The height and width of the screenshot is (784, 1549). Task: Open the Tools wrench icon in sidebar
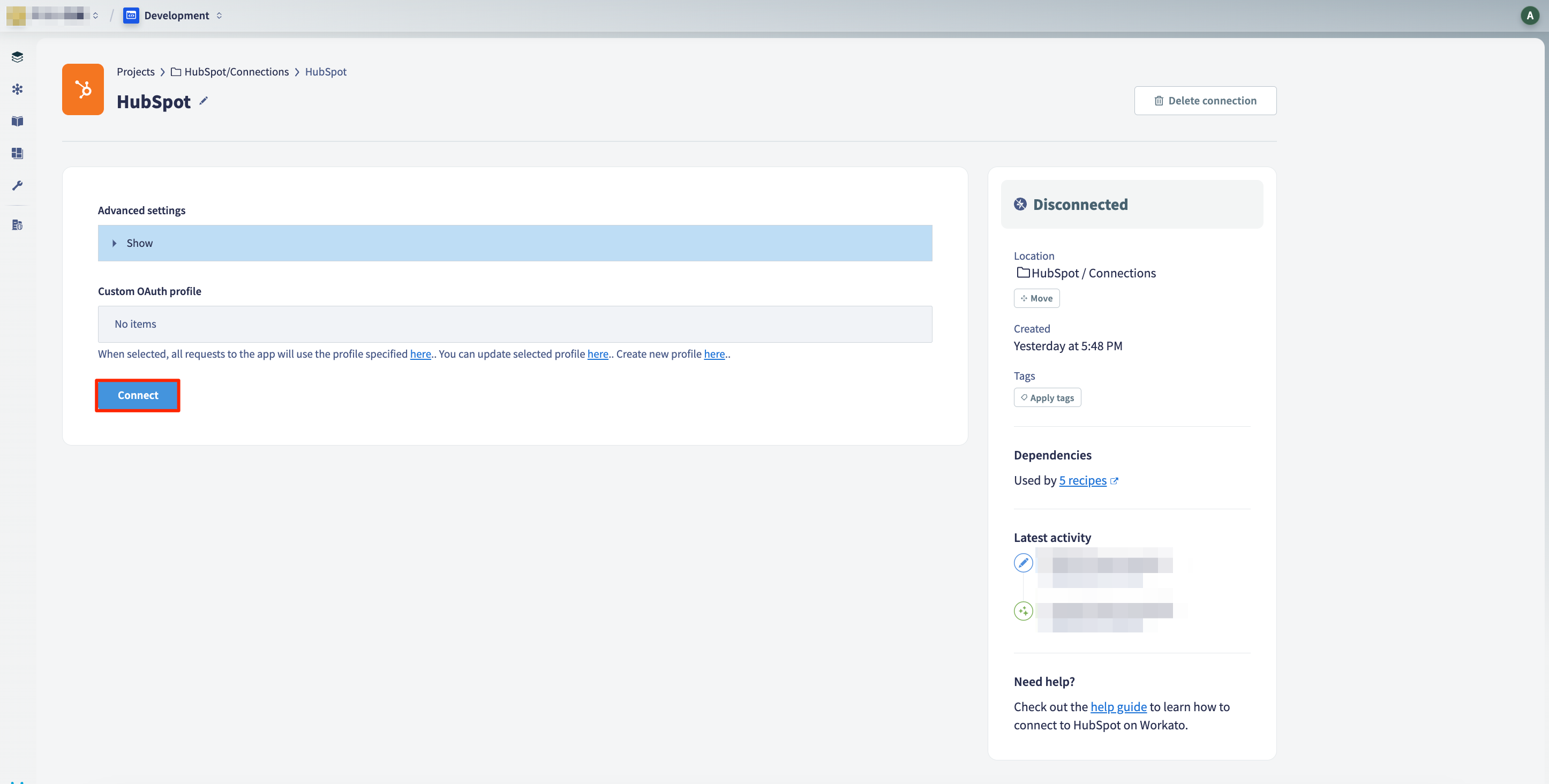(x=18, y=185)
